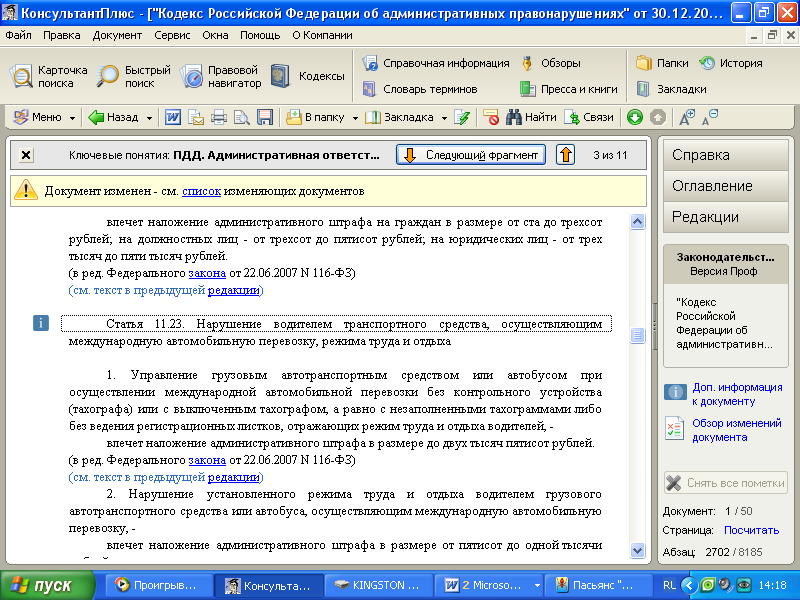Open the Редакции panel tab
The height and width of the screenshot is (600, 800).
726,217
